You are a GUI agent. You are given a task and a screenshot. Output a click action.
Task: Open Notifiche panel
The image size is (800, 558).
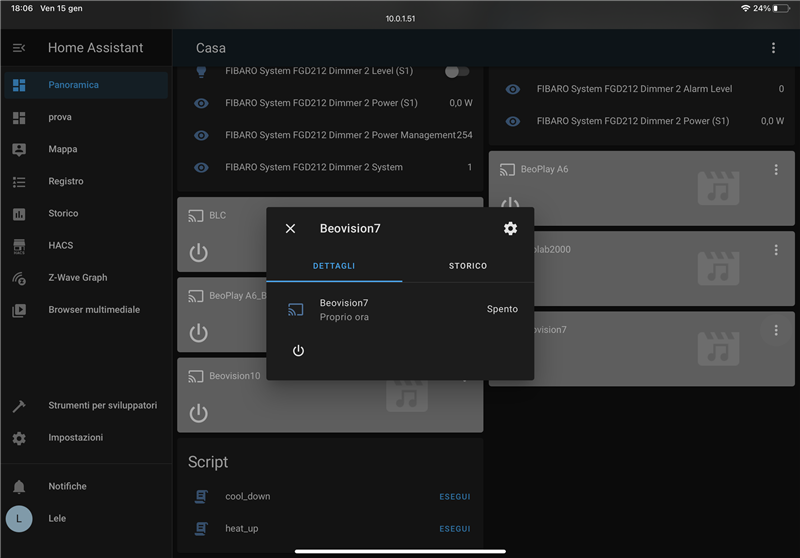point(67,486)
